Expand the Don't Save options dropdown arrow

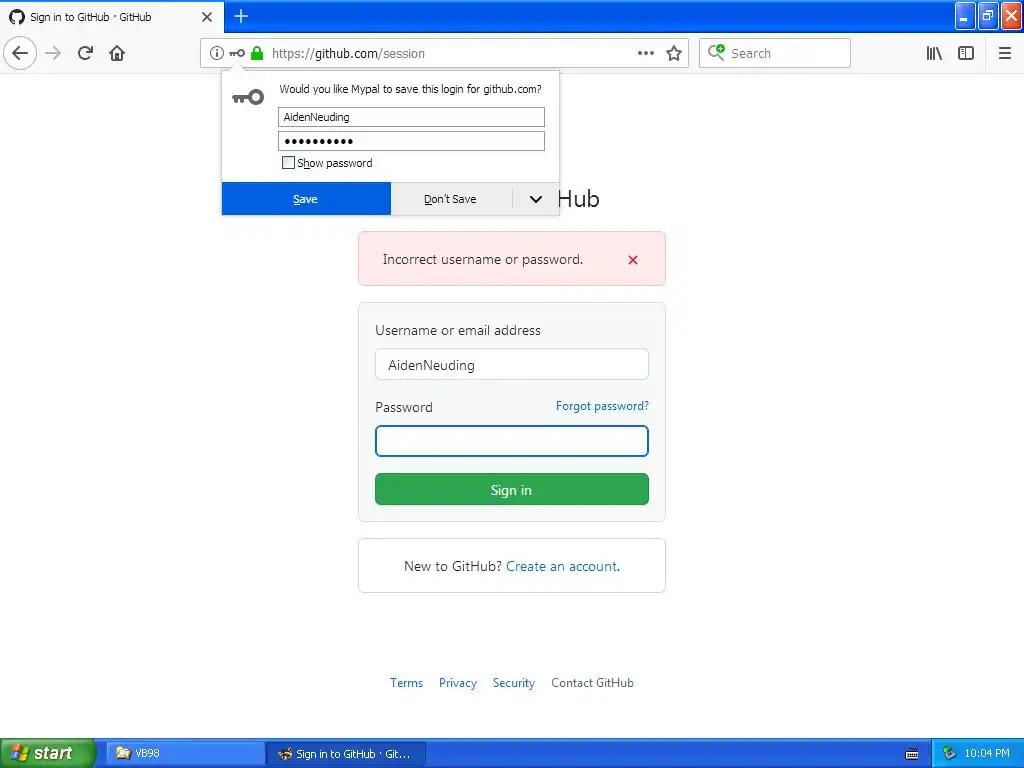point(536,199)
